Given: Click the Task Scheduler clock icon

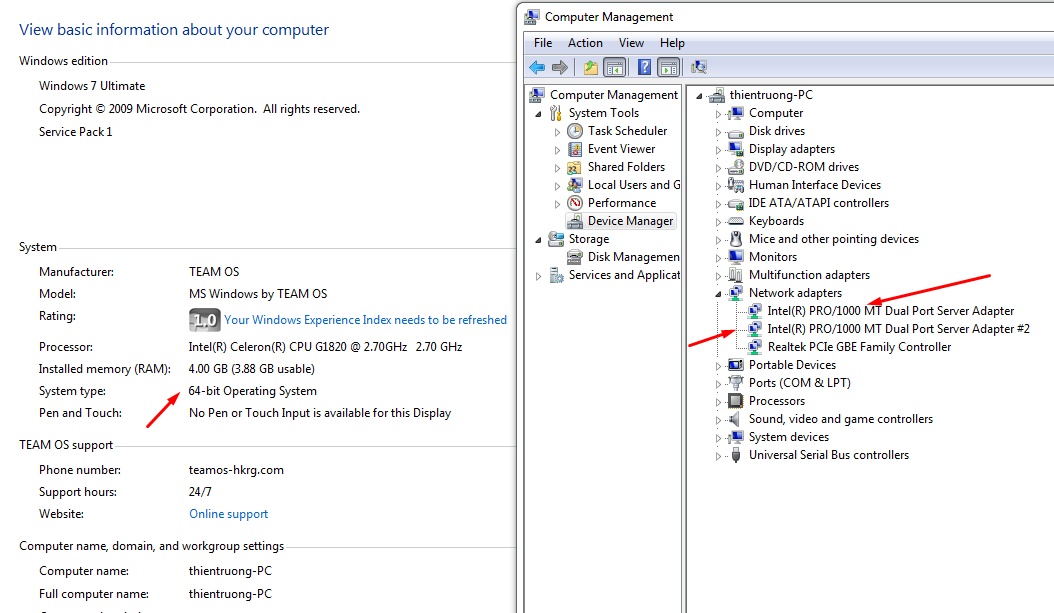Looking at the screenshot, I should [x=575, y=131].
